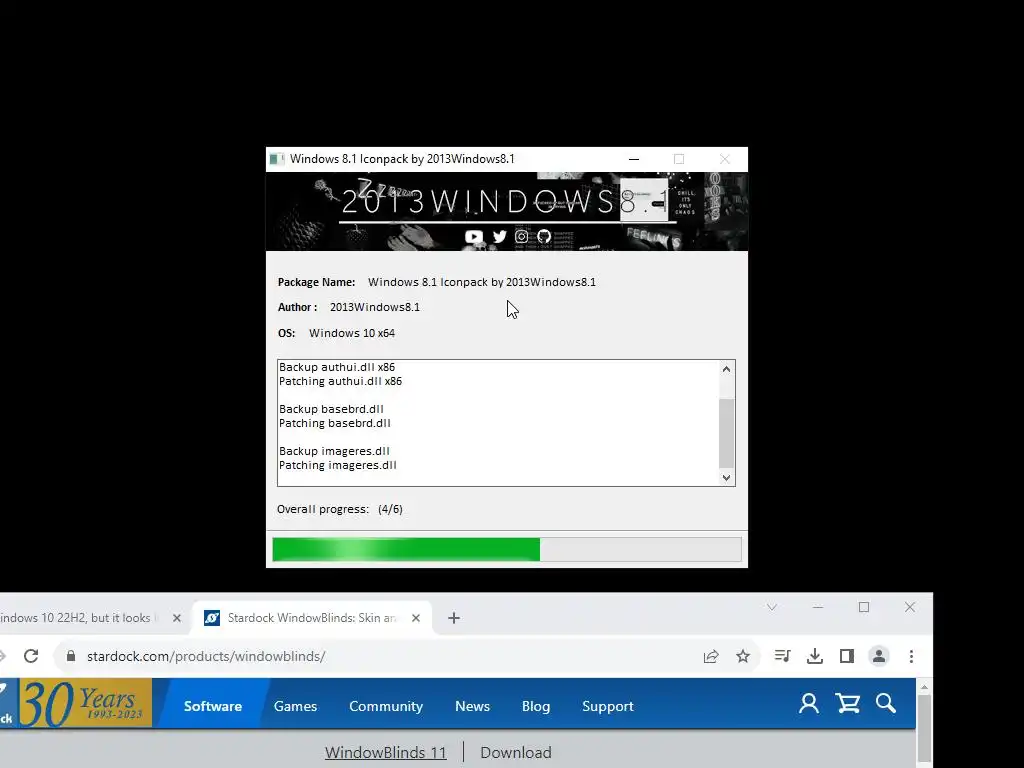Close the Stardock WindowBlinds tab
1024x768 pixels.
416,618
